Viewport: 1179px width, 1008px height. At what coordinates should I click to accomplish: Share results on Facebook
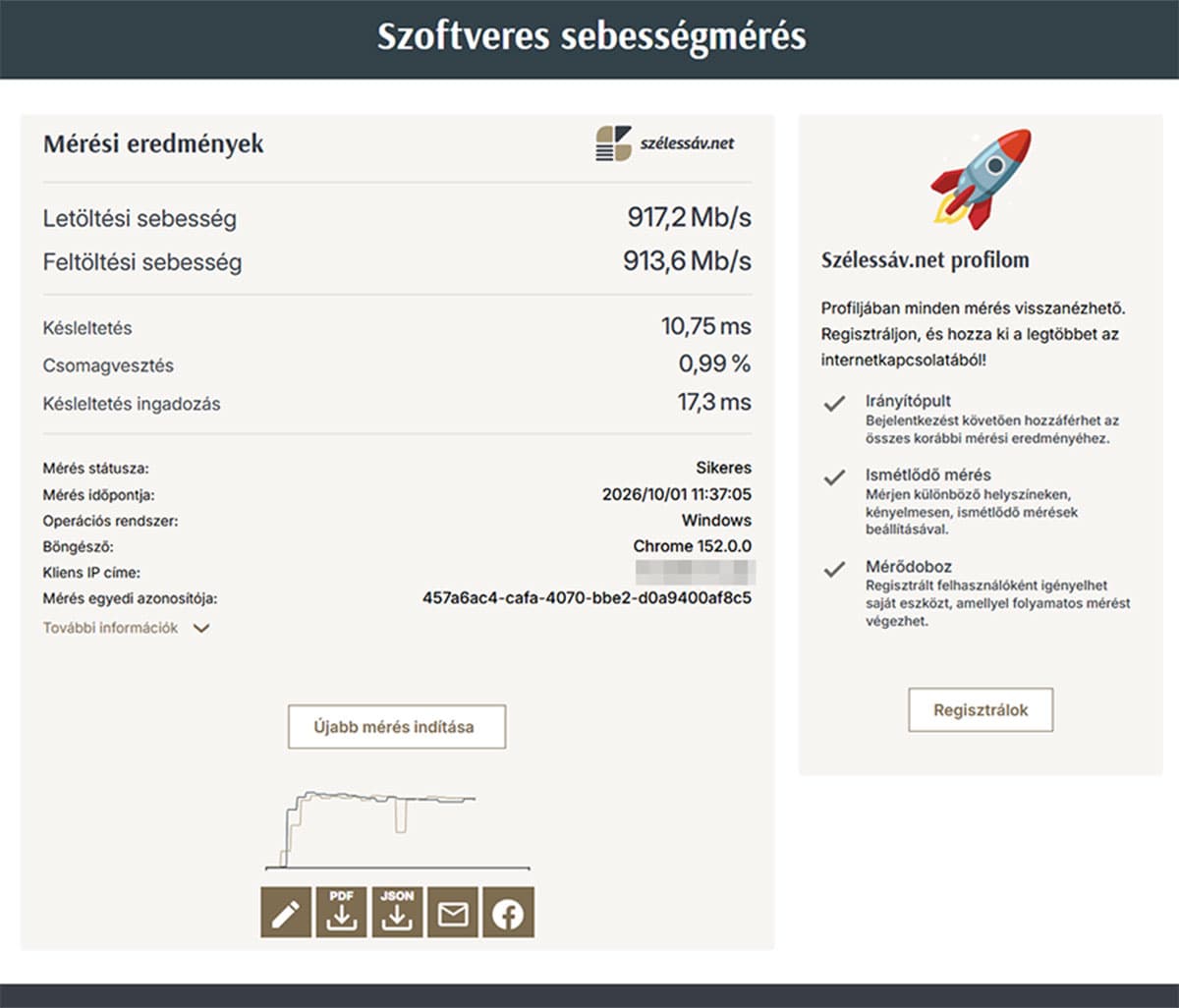(x=508, y=913)
